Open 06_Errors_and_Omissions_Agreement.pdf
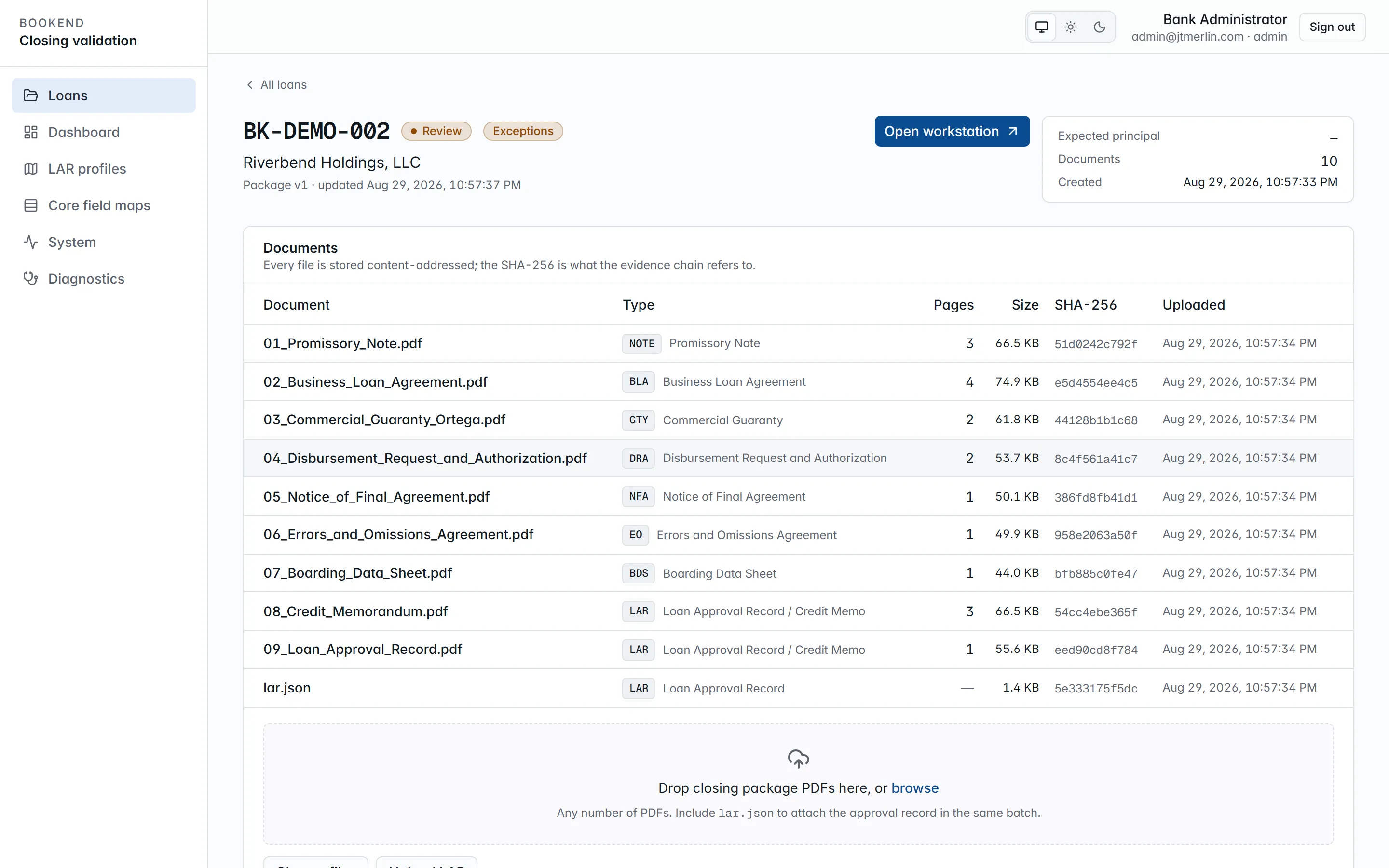Screen dimensions: 1389x868 (x=398, y=534)
